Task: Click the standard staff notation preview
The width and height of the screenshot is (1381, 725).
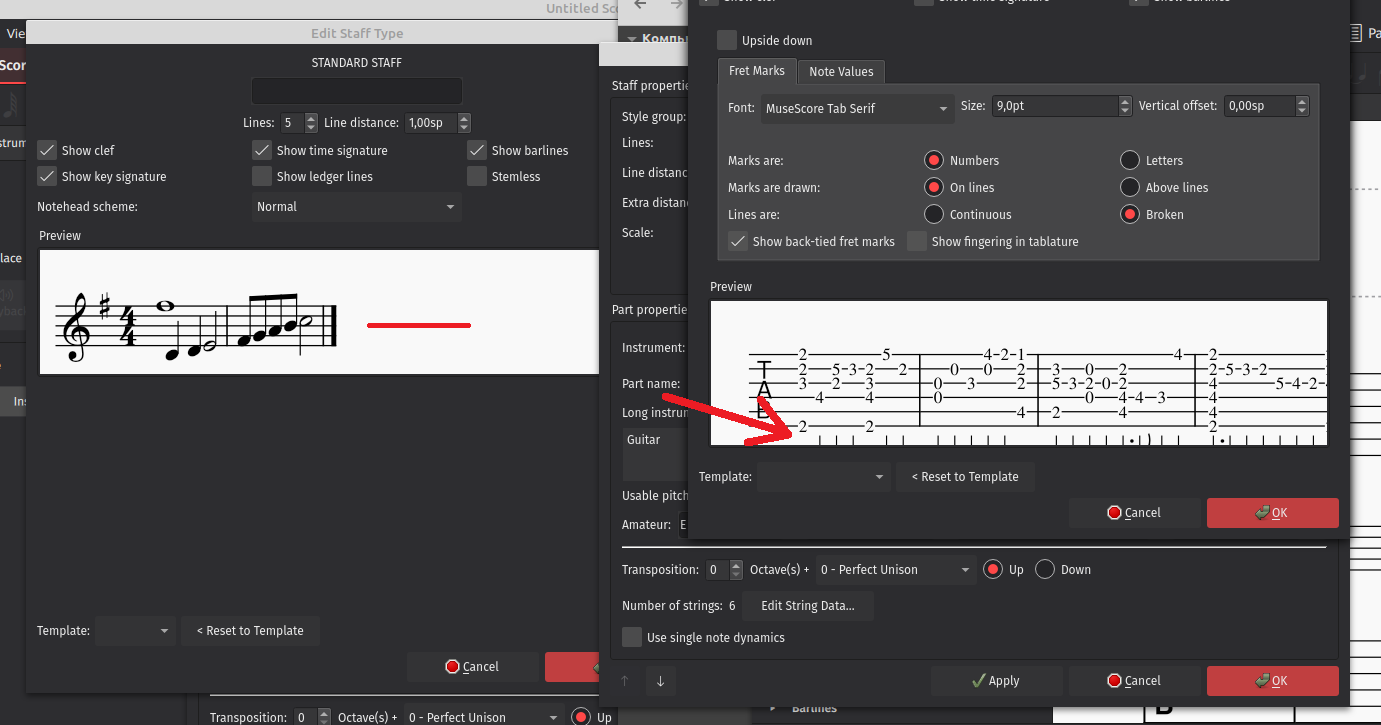Action: click(319, 312)
